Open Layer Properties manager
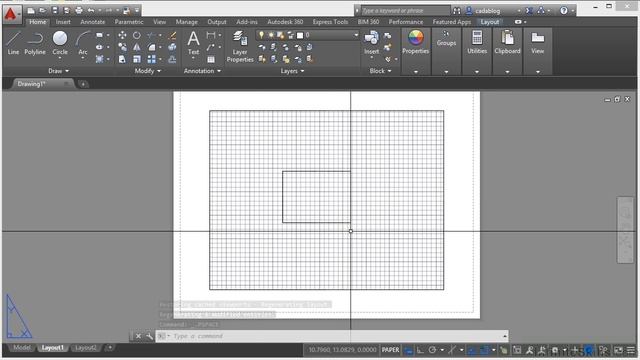 240,47
